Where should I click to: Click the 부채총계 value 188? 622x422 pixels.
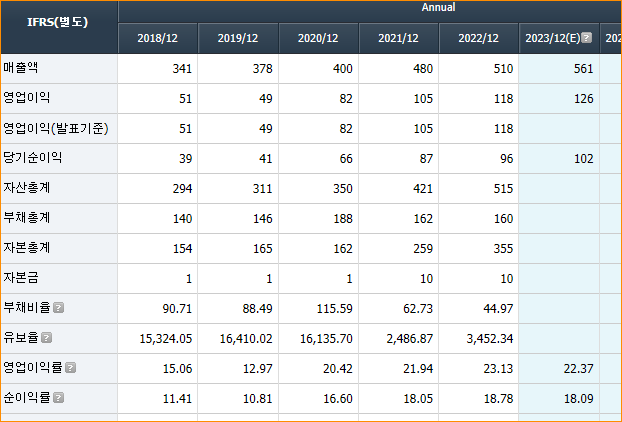[343, 219]
